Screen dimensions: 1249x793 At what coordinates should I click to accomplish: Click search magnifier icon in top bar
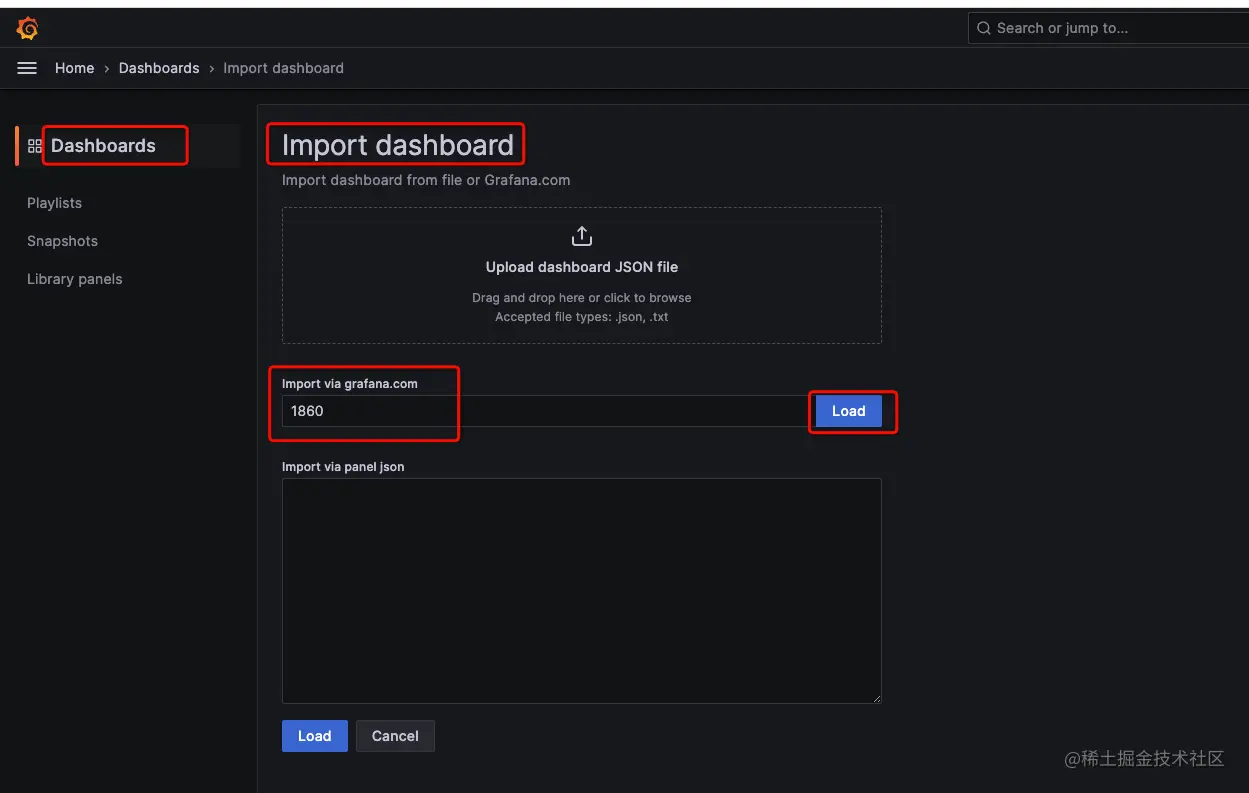984,28
